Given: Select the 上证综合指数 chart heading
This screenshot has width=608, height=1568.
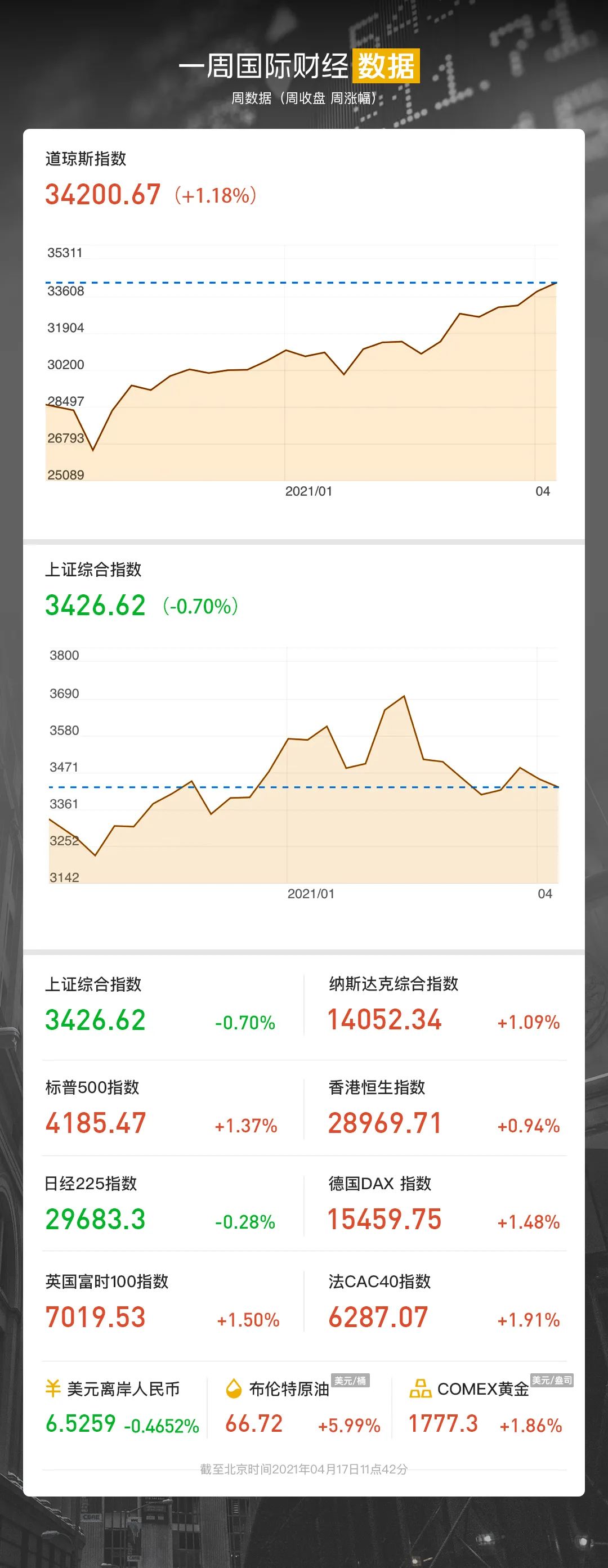Looking at the screenshot, I should (93, 569).
